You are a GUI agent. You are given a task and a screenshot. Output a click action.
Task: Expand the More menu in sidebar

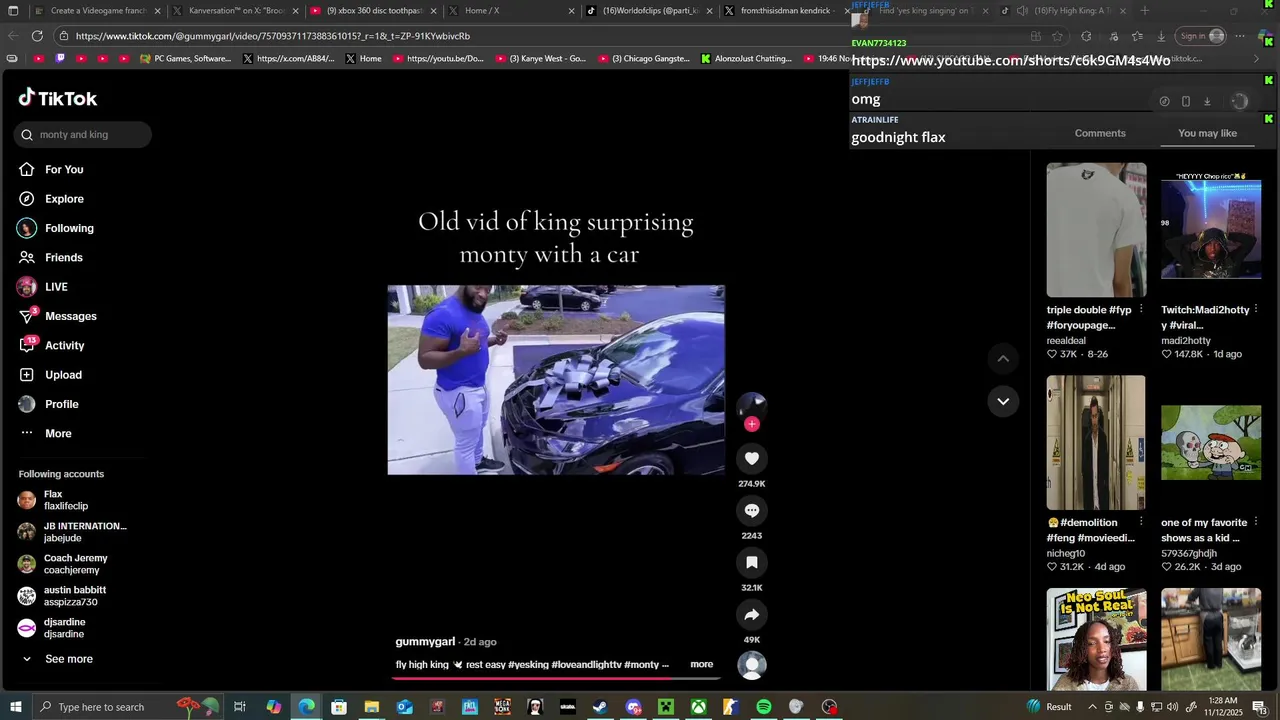coord(58,434)
